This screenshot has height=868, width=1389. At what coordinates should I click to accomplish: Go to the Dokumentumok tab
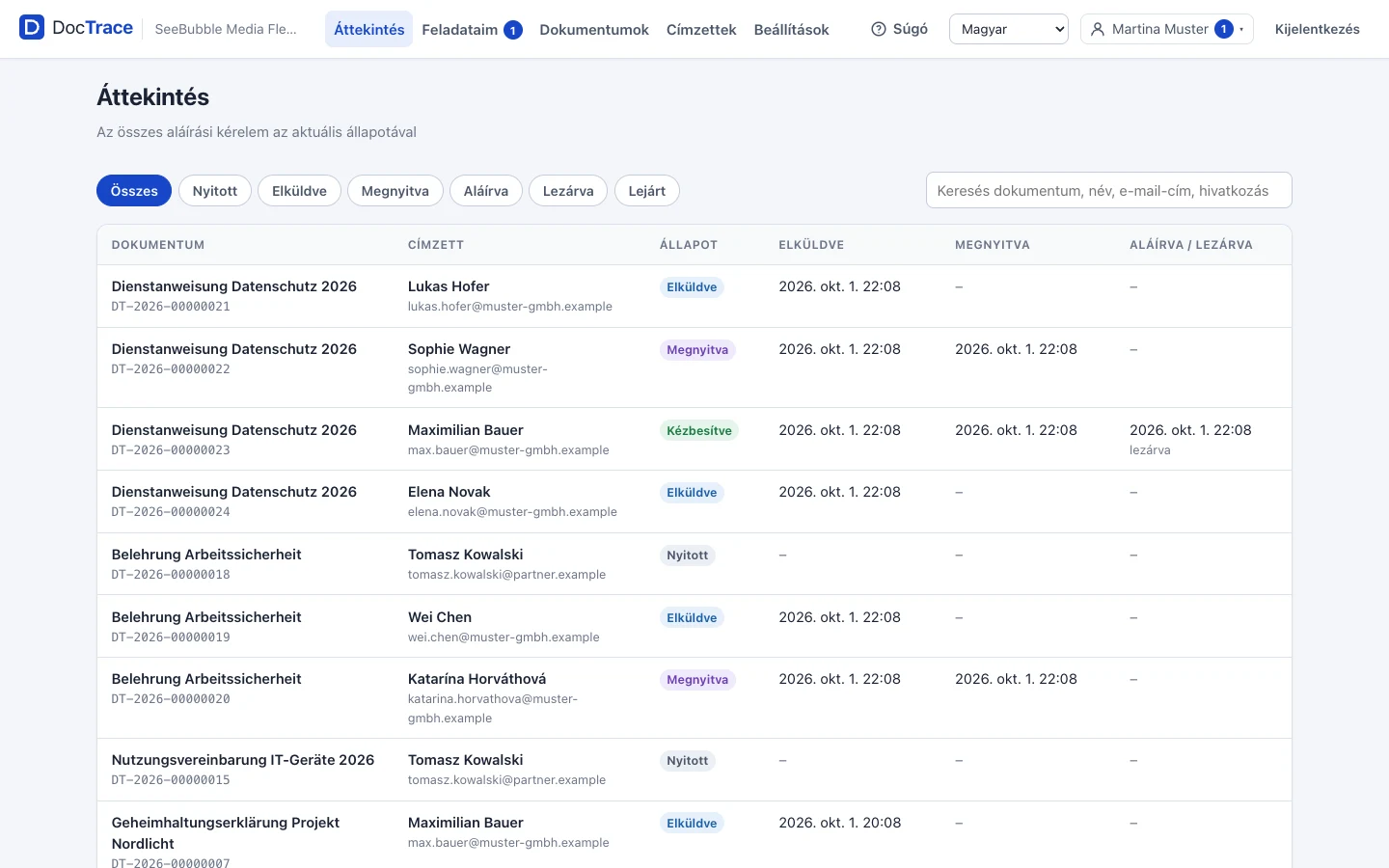594,29
